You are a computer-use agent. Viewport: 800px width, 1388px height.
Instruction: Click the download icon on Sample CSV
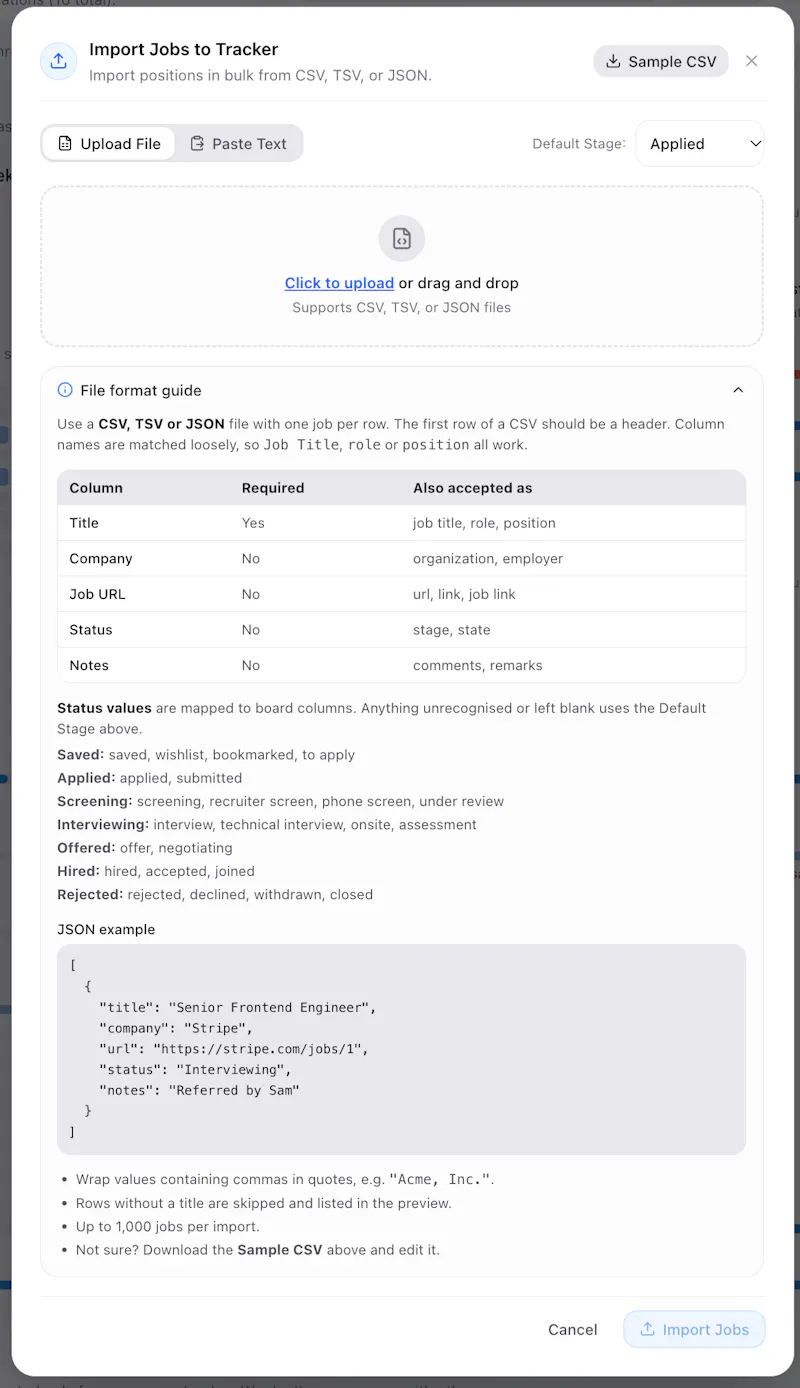click(613, 61)
